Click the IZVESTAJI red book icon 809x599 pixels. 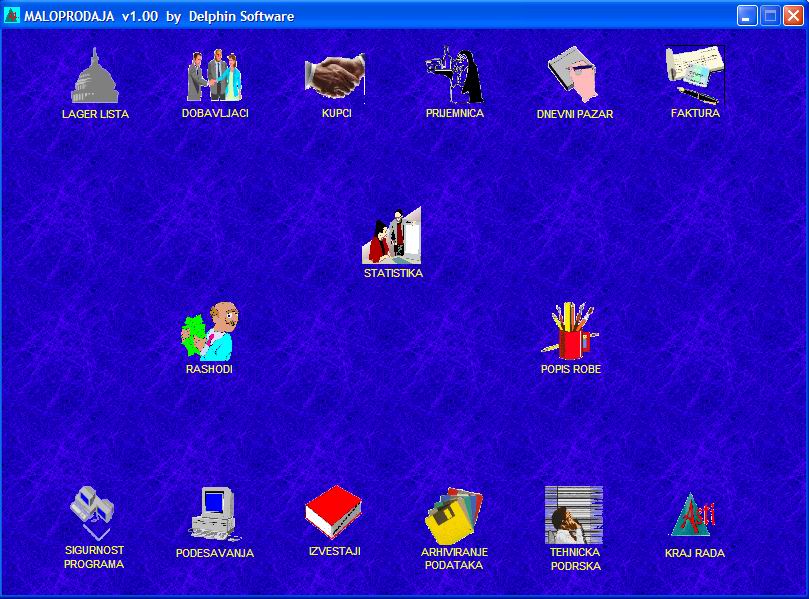(x=334, y=512)
